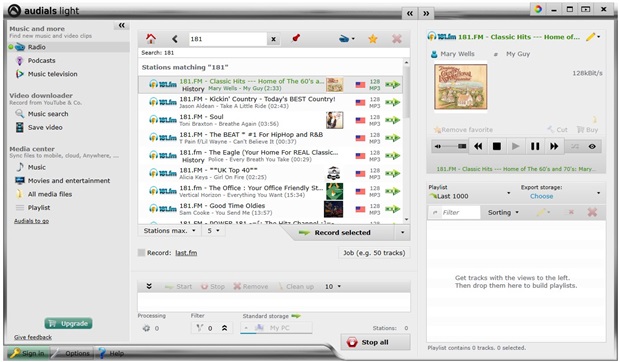Select Radio in the sidebar

[x=36, y=47]
